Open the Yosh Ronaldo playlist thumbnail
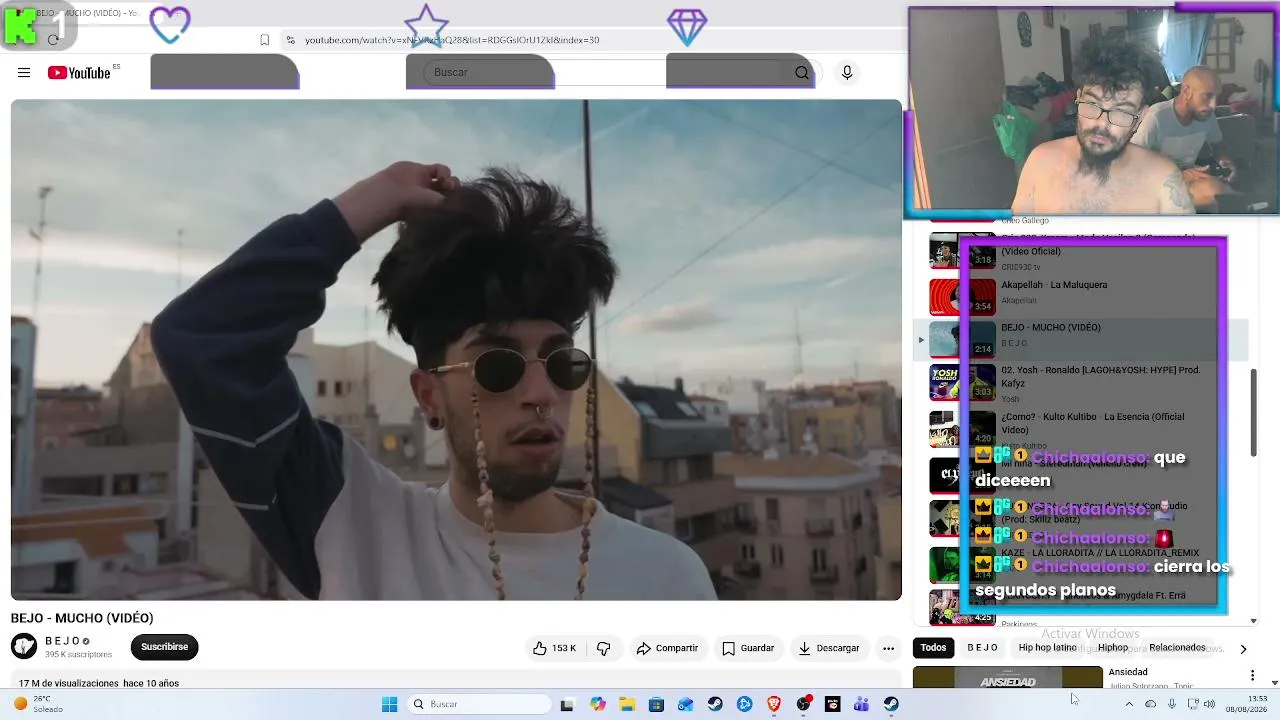The height and width of the screenshot is (720, 1280). (x=962, y=383)
